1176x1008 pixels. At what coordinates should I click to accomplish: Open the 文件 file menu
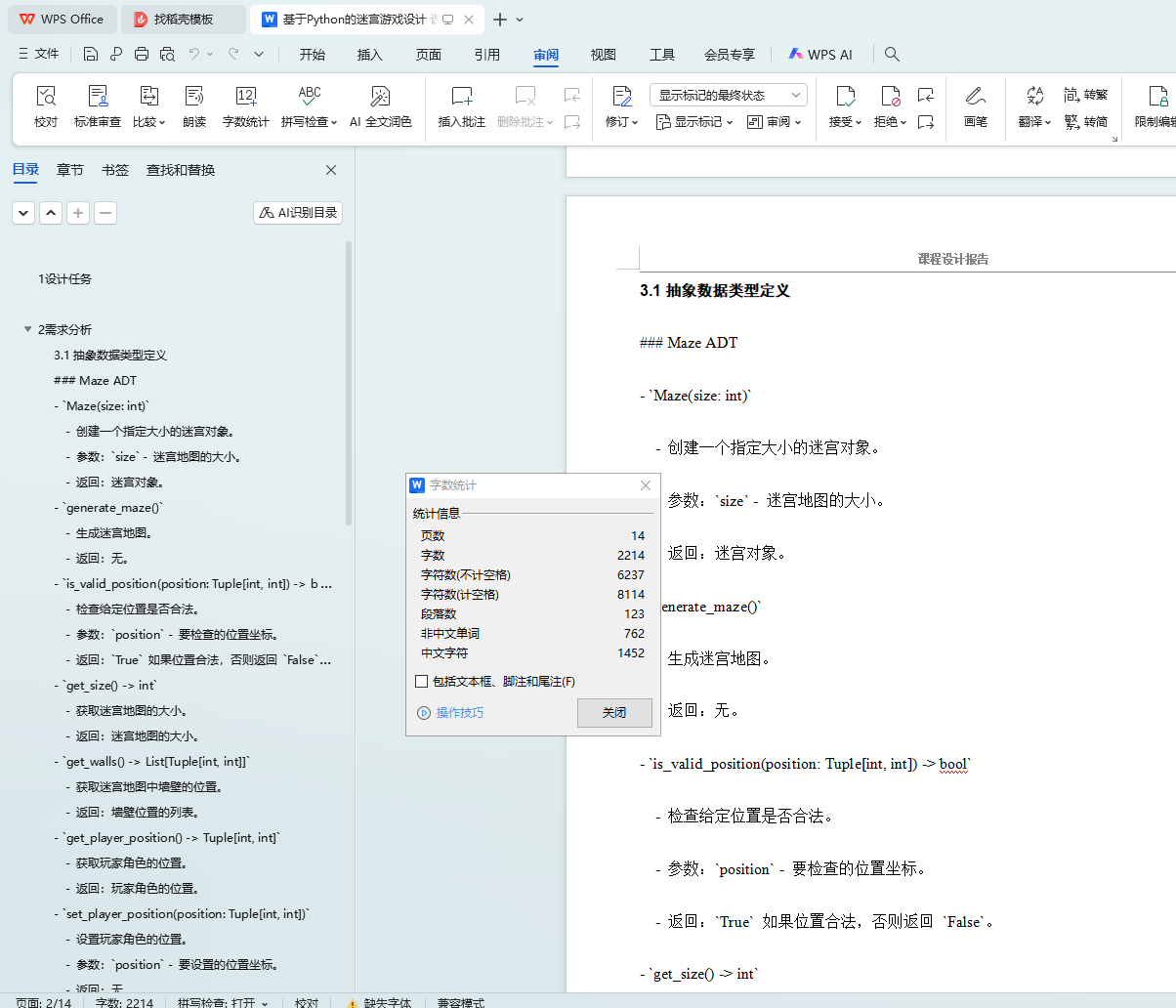39,55
